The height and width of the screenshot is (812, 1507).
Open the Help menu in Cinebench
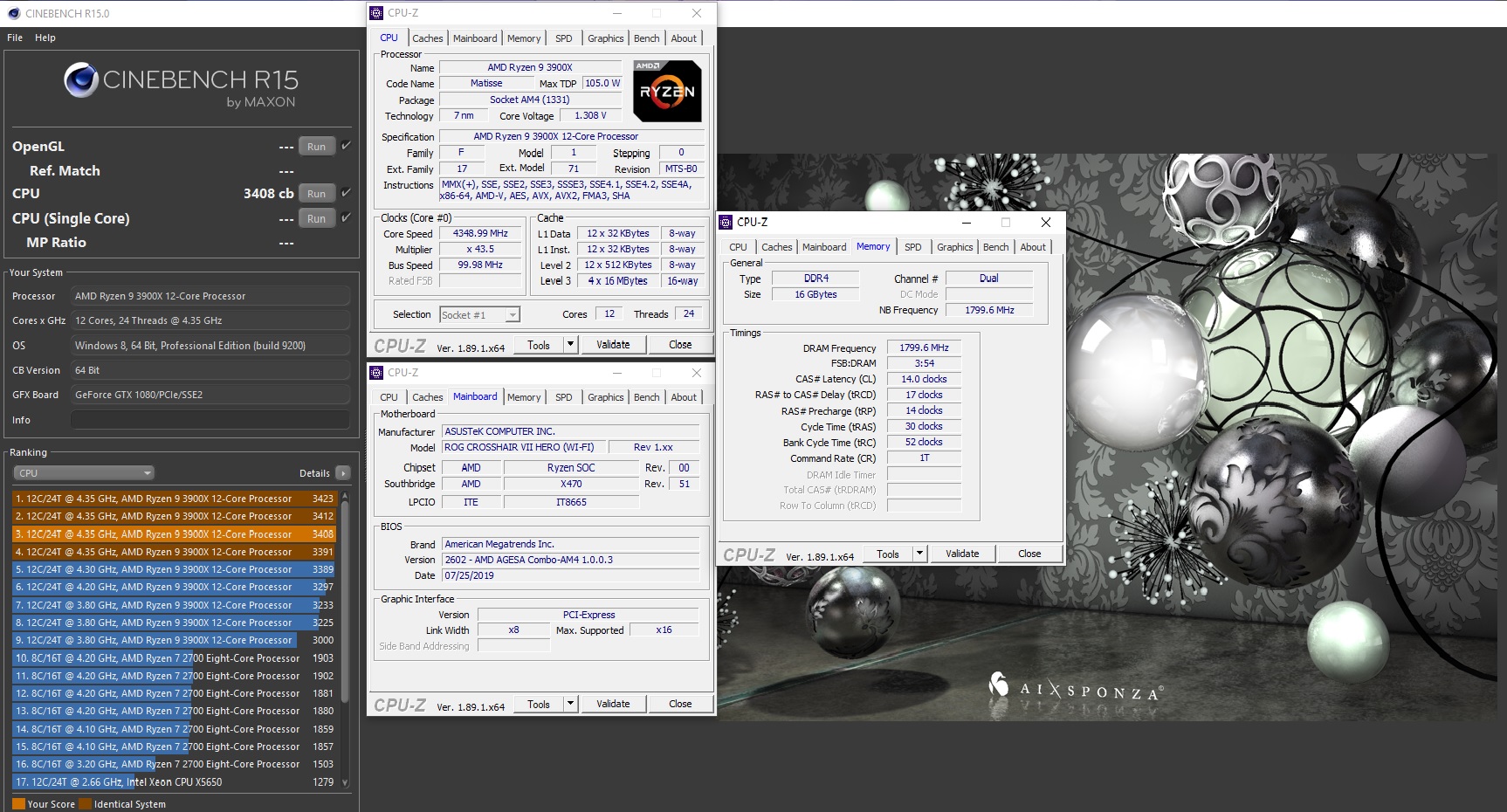(45, 38)
